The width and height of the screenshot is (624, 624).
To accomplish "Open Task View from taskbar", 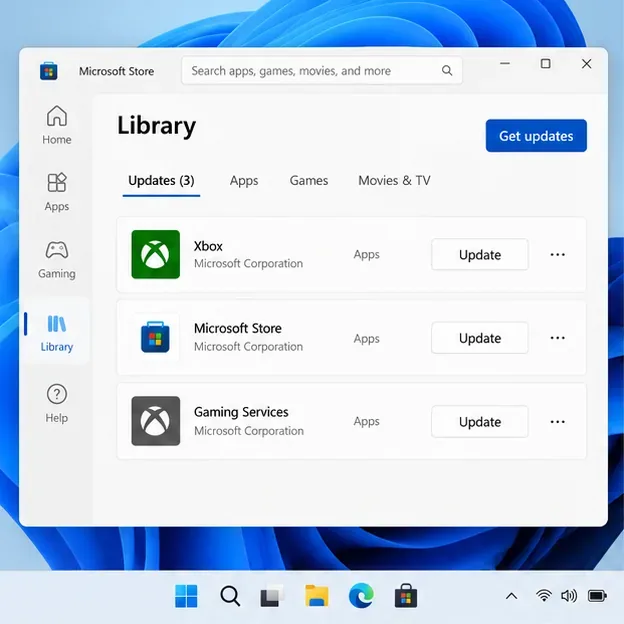I will point(272,596).
